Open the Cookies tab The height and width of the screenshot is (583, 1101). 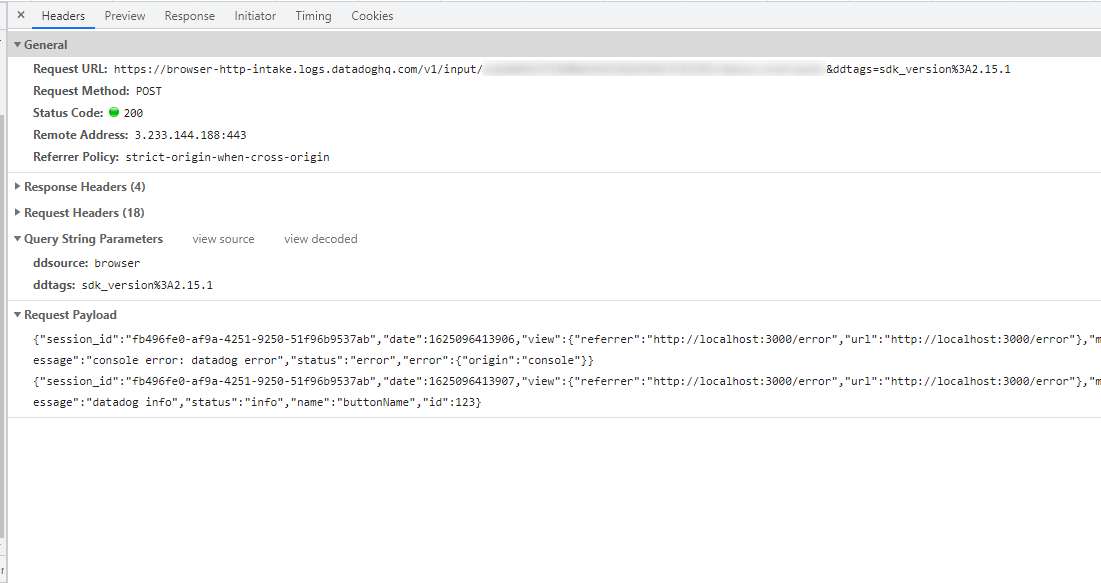click(x=372, y=15)
